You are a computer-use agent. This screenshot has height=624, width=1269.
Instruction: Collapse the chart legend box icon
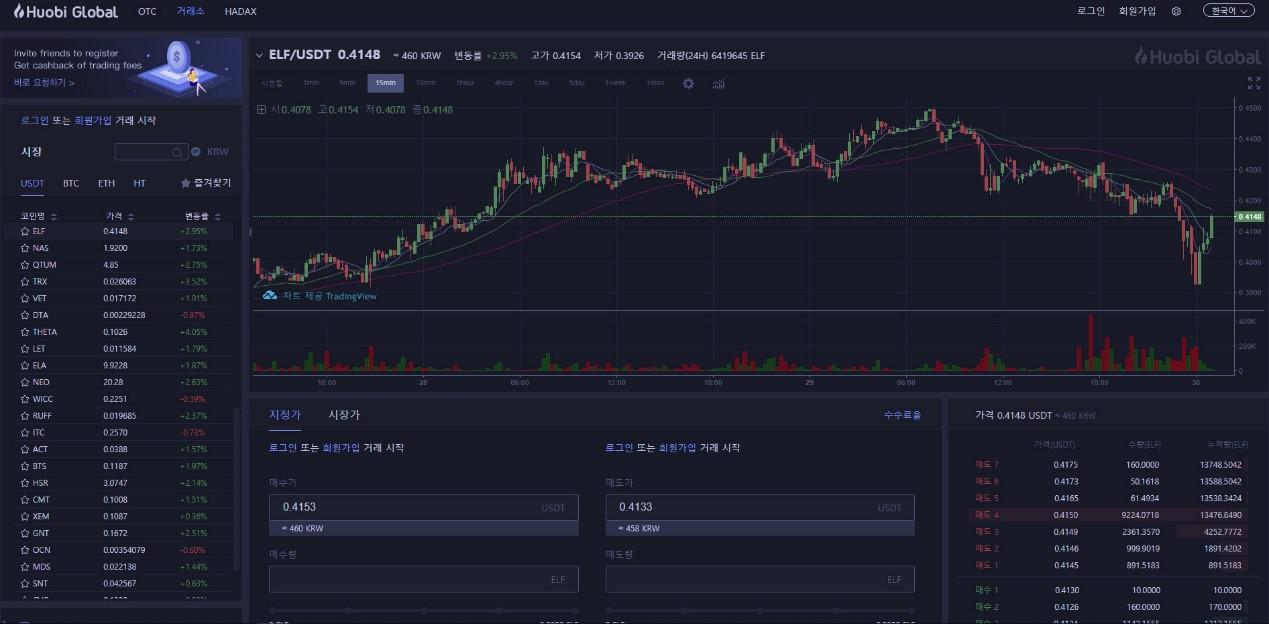click(x=262, y=110)
